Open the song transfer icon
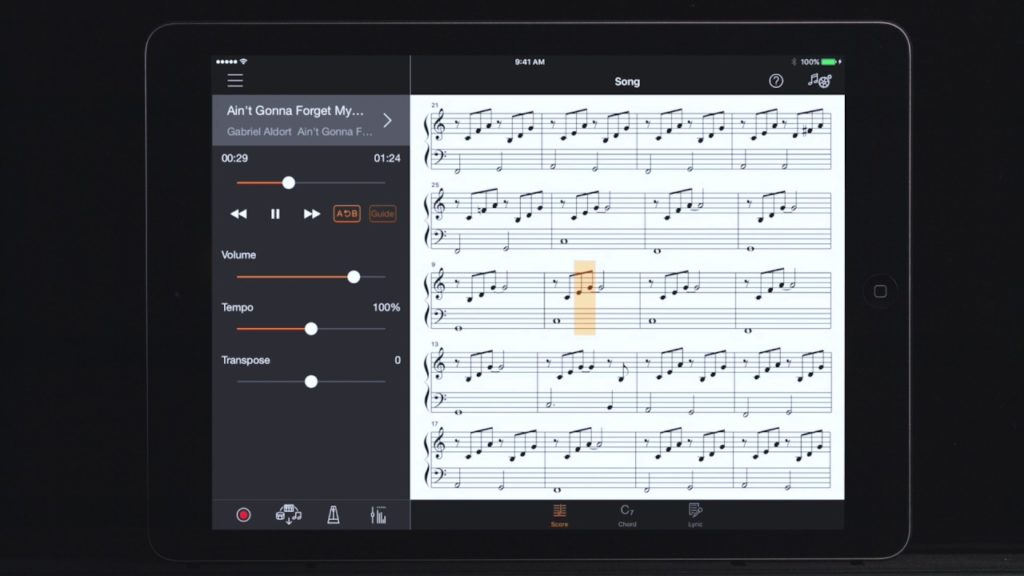 [291, 515]
